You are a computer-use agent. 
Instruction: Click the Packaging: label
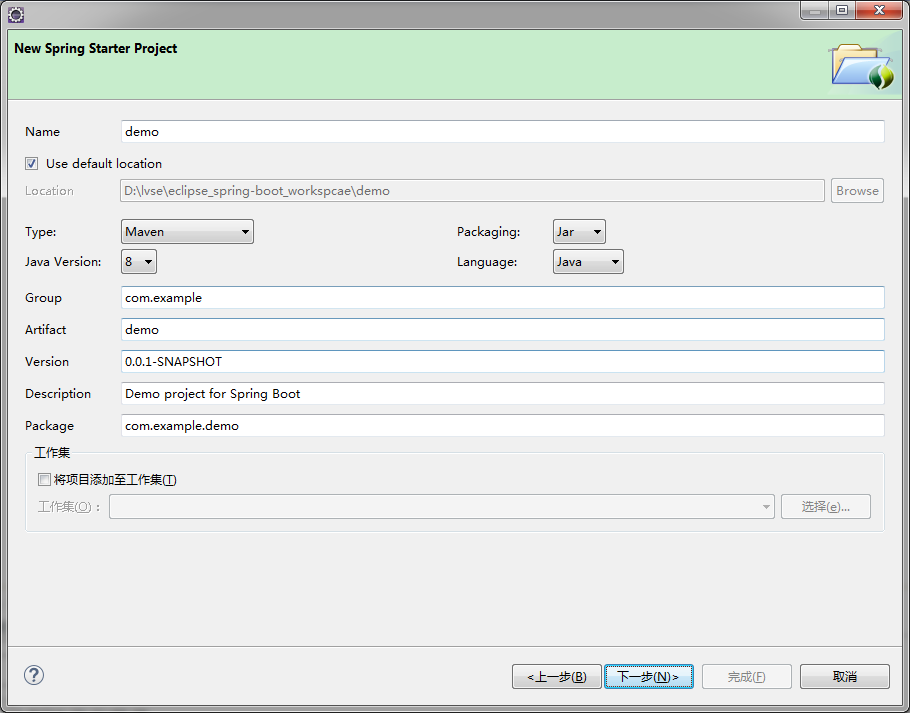[489, 231]
